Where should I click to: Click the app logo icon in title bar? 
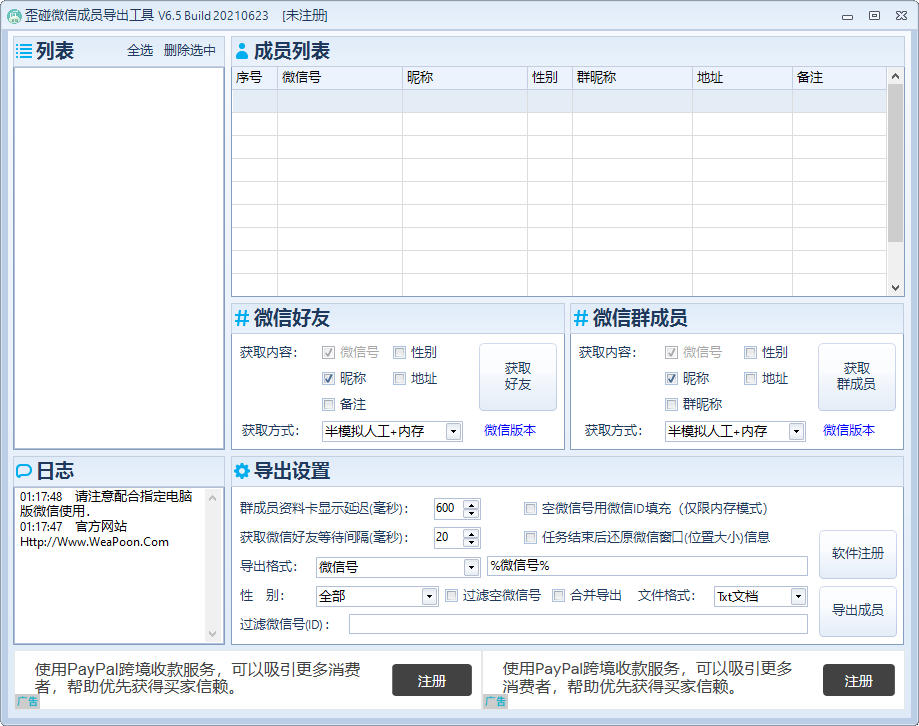point(13,16)
